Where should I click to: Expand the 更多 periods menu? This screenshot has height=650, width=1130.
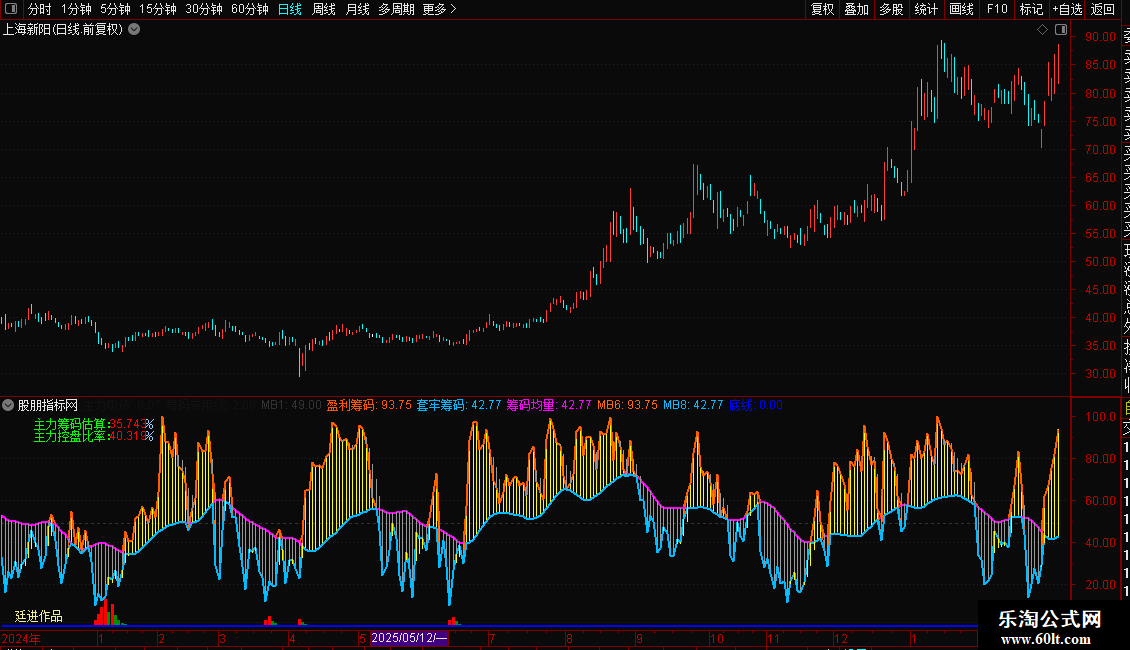440,9
